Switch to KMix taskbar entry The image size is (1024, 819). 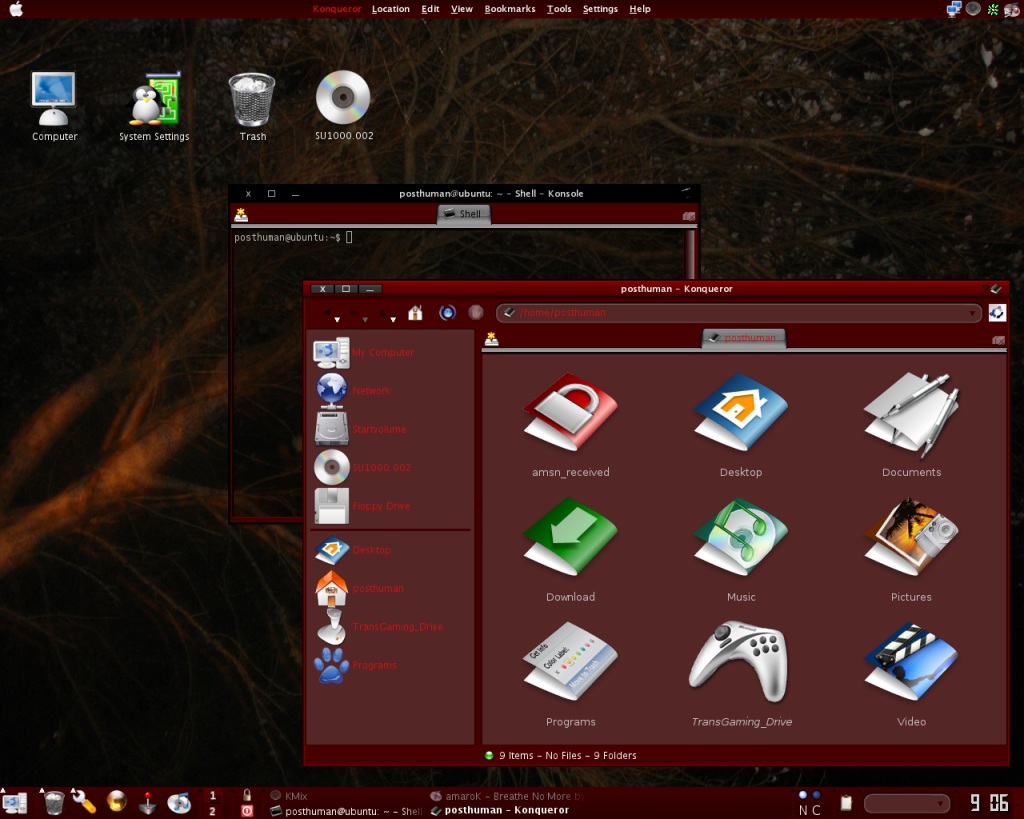coord(289,796)
